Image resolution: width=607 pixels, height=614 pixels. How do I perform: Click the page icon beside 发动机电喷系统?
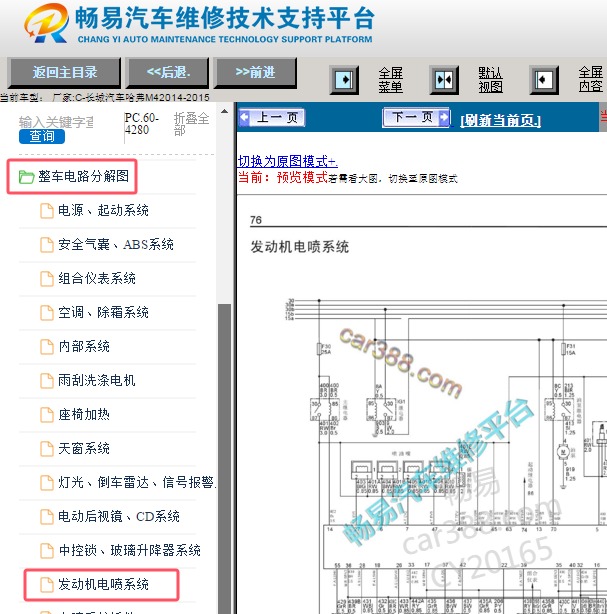click(x=47, y=585)
